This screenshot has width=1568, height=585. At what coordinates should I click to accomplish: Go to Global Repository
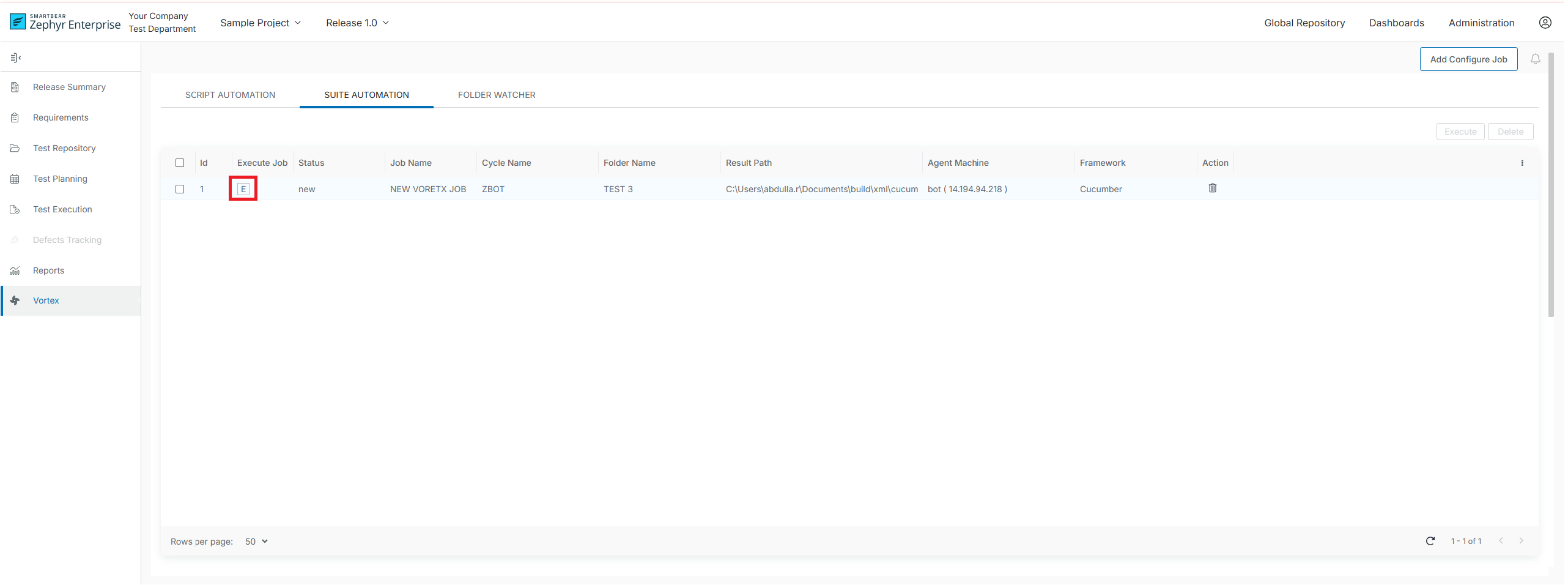tap(1304, 23)
